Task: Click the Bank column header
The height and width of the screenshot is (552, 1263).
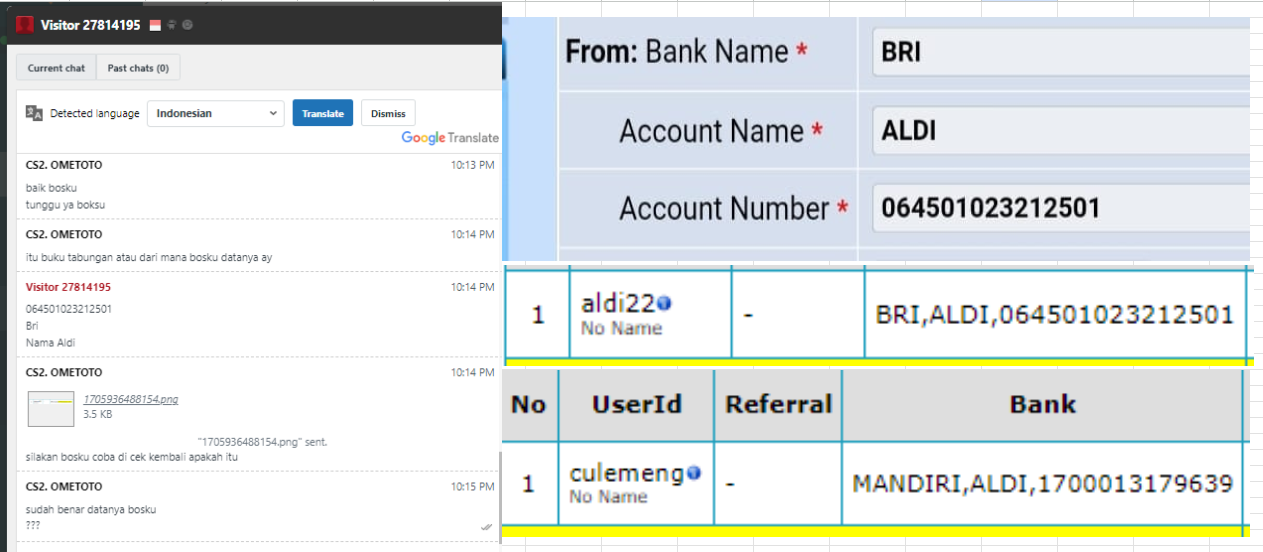Action: [1042, 404]
